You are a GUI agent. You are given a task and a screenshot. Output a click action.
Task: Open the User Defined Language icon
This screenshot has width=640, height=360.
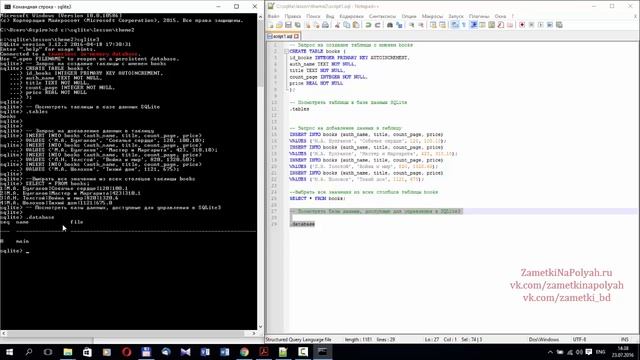click(482, 25)
